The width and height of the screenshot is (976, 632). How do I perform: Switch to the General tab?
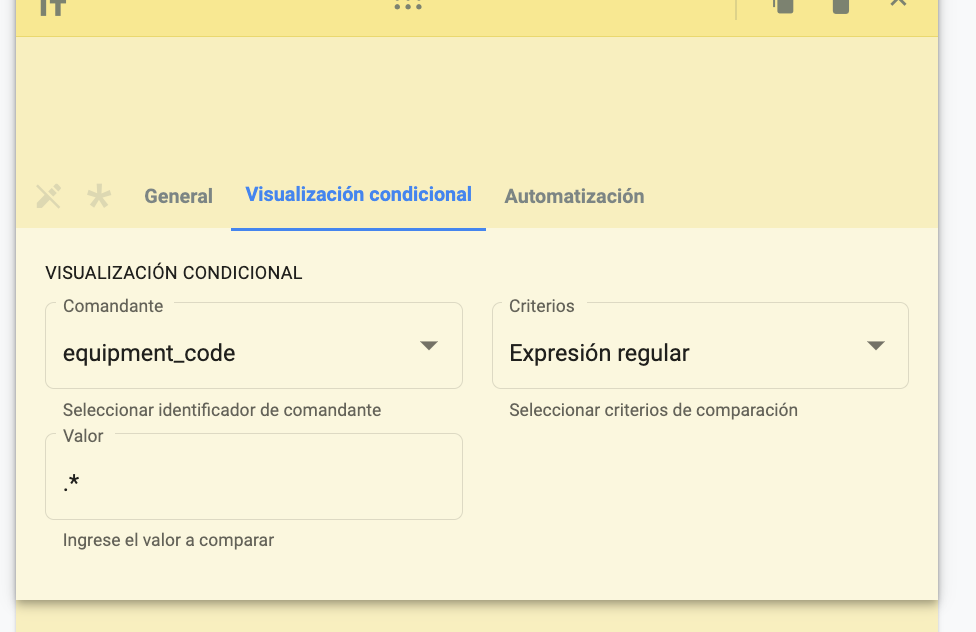[178, 196]
